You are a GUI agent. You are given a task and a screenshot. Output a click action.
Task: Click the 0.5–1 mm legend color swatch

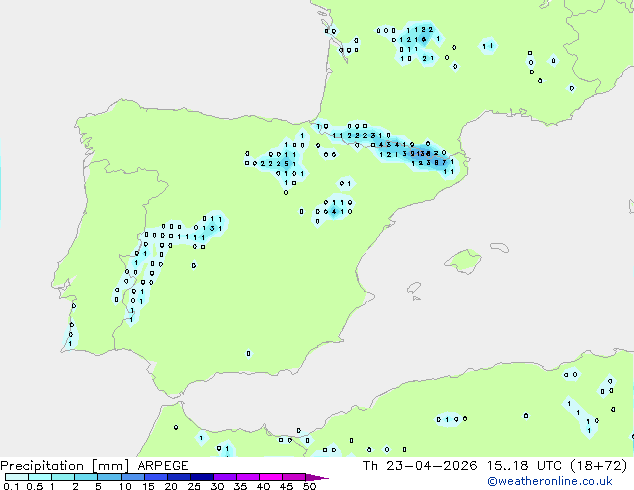pos(40,477)
